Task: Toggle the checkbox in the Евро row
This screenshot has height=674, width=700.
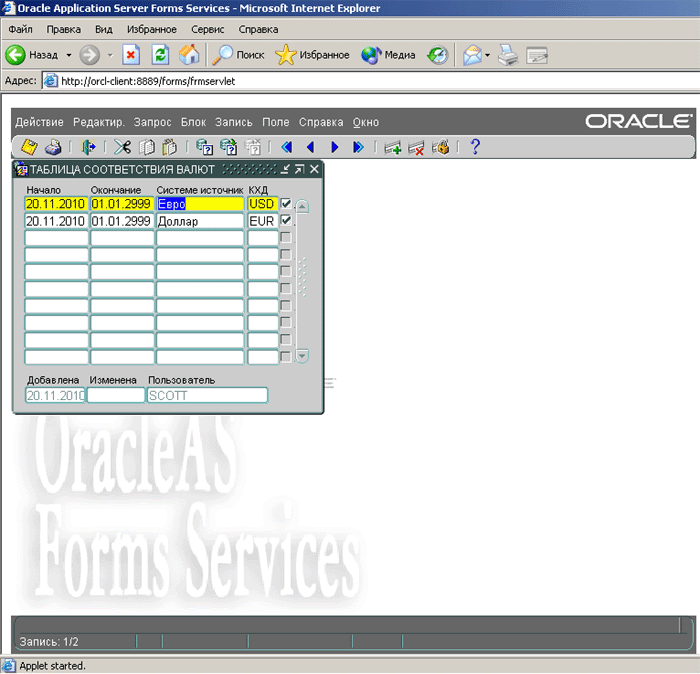Action: tap(286, 204)
